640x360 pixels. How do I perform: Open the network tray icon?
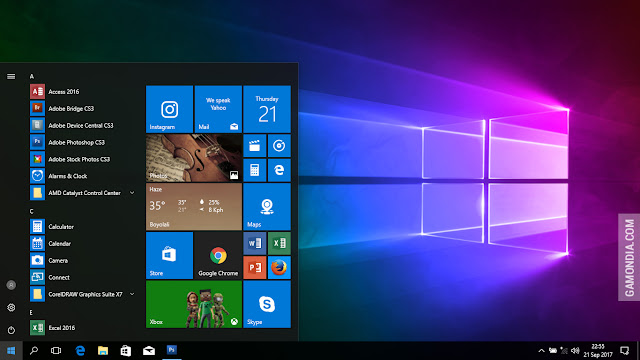coord(564,351)
